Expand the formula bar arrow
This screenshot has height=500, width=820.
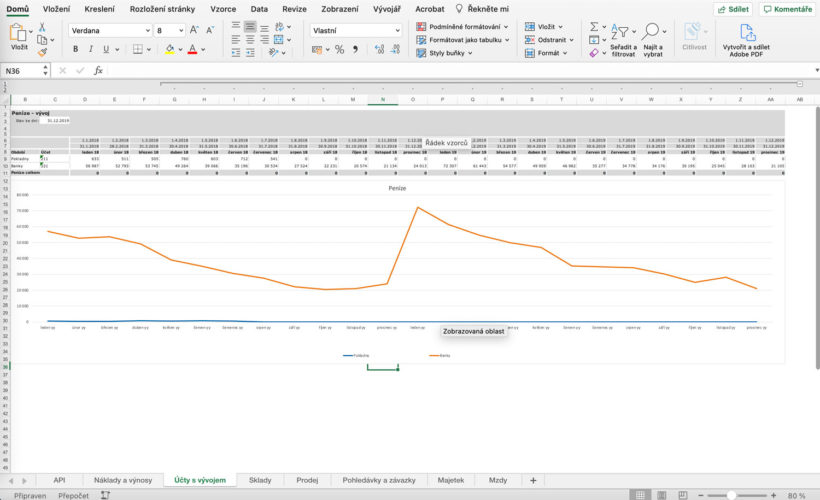click(x=816, y=70)
